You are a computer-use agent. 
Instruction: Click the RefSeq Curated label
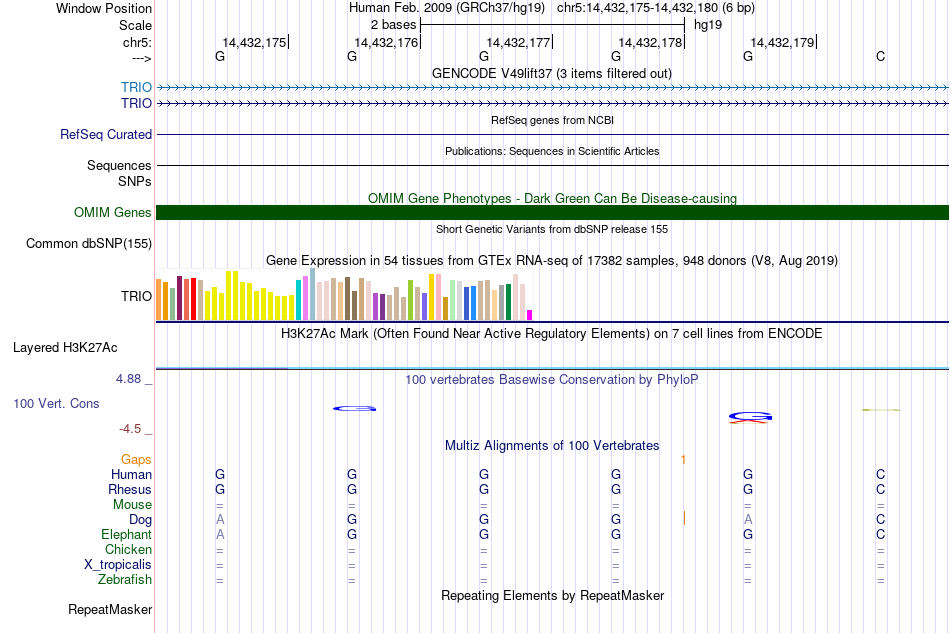point(106,134)
